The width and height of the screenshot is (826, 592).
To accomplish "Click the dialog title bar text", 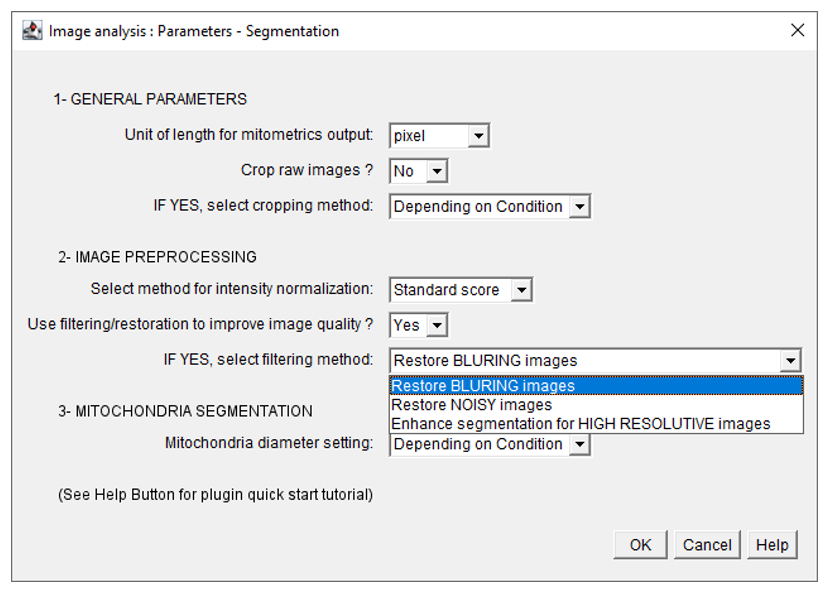I will coord(194,31).
